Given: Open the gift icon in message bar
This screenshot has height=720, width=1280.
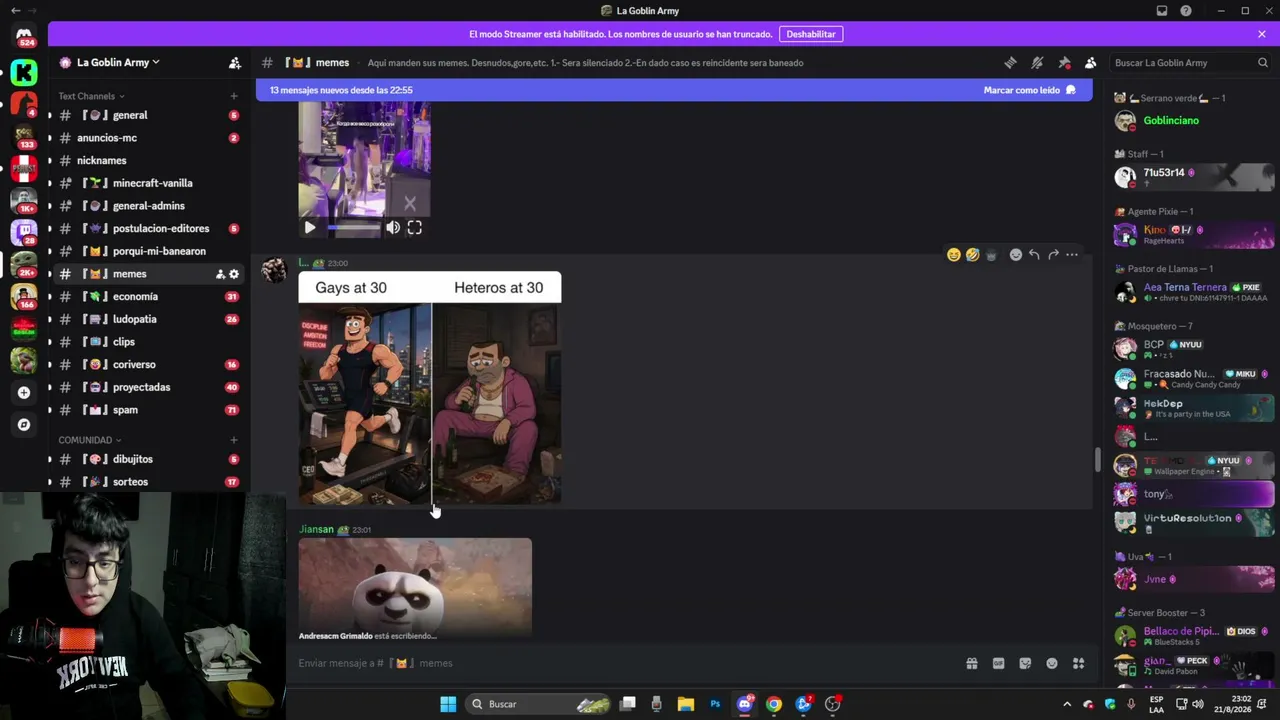Looking at the screenshot, I should (x=971, y=663).
